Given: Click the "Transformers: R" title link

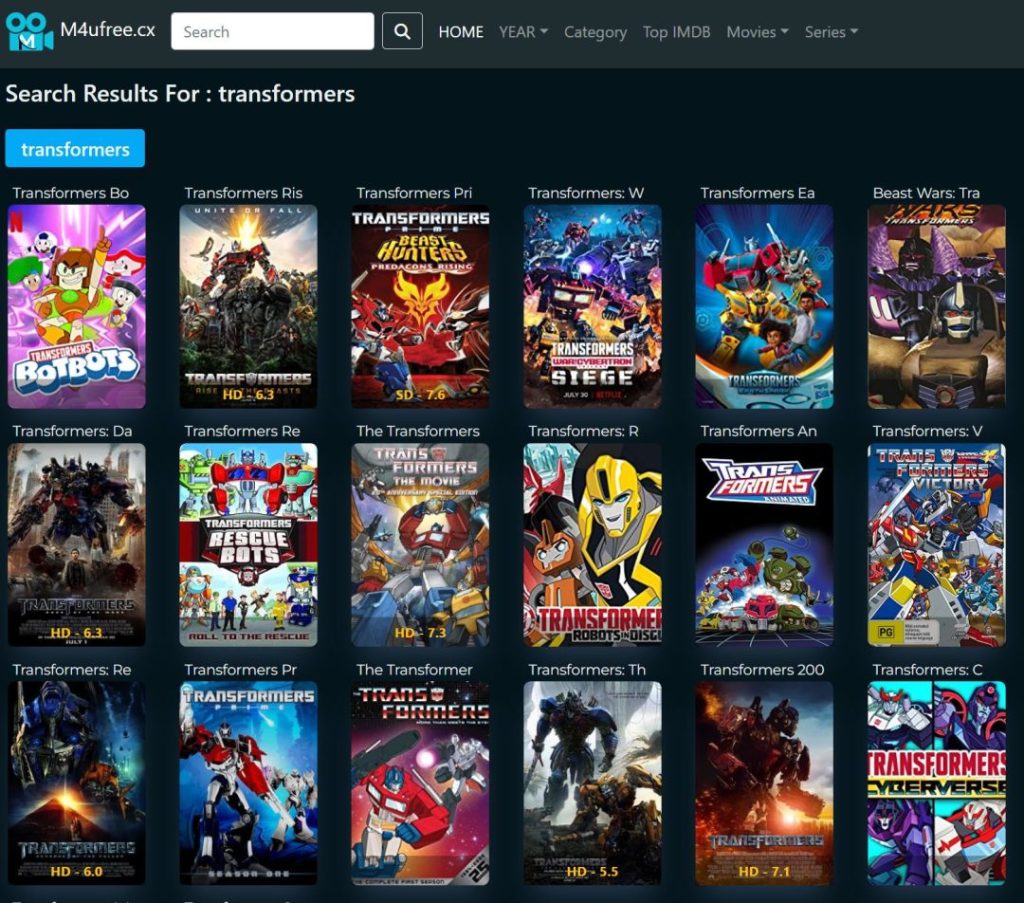Looking at the screenshot, I should click(x=583, y=431).
